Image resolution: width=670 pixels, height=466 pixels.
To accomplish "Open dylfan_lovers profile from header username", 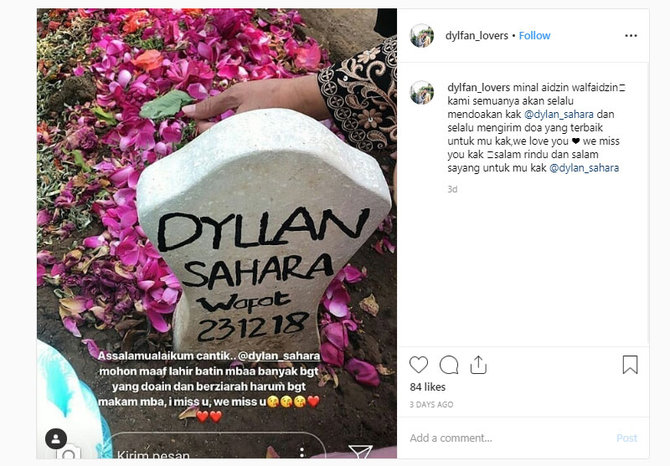I will [476, 36].
